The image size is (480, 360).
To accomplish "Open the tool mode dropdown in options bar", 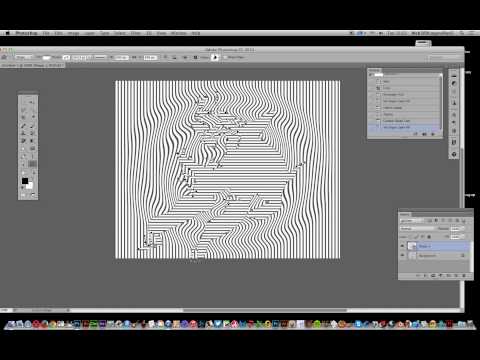I will coord(24,58).
